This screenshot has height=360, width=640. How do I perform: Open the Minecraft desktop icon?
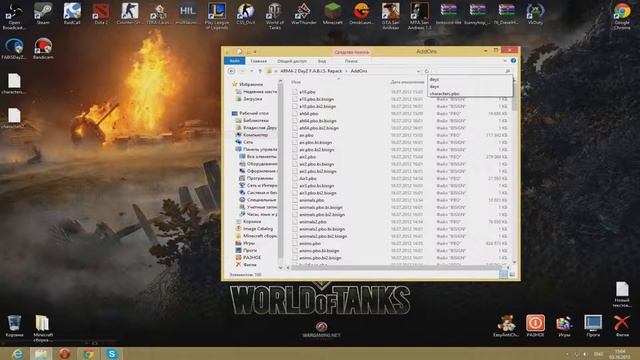(x=333, y=13)
